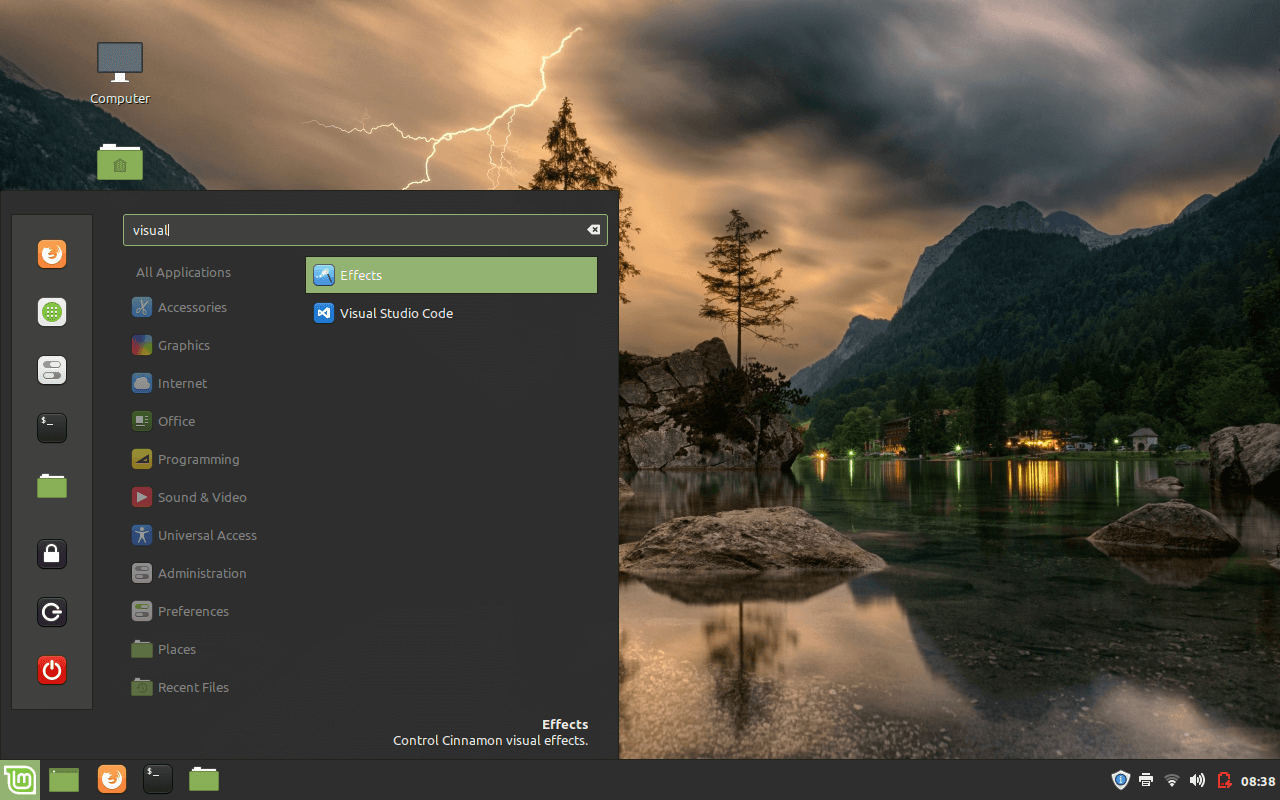This screenshot has height=800, width=1280.
Task: Click the printer tray icon
Action: [1146, 780]
